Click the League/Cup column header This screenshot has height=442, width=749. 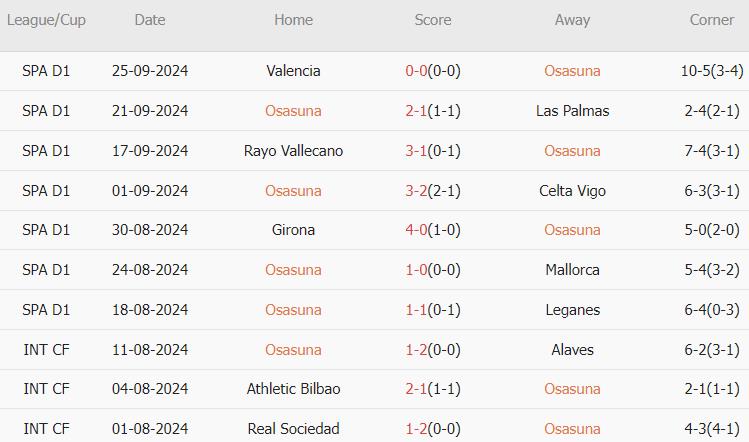tap(46, 20)
